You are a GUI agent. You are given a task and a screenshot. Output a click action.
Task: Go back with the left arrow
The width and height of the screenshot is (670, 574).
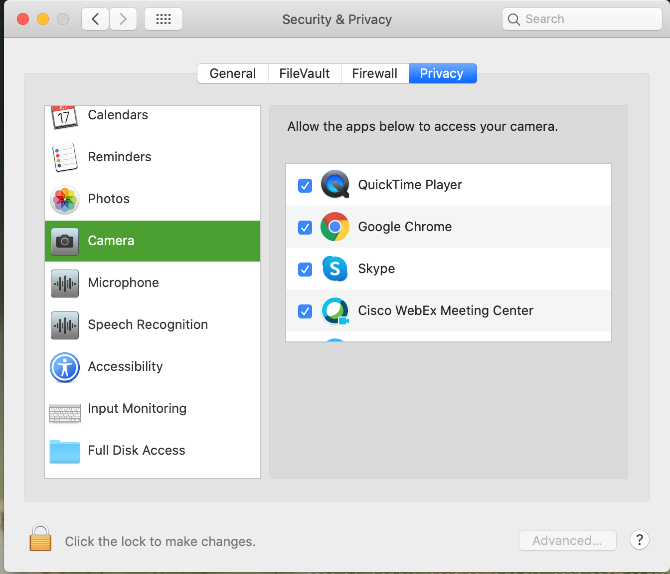click(x=95, y=19)
